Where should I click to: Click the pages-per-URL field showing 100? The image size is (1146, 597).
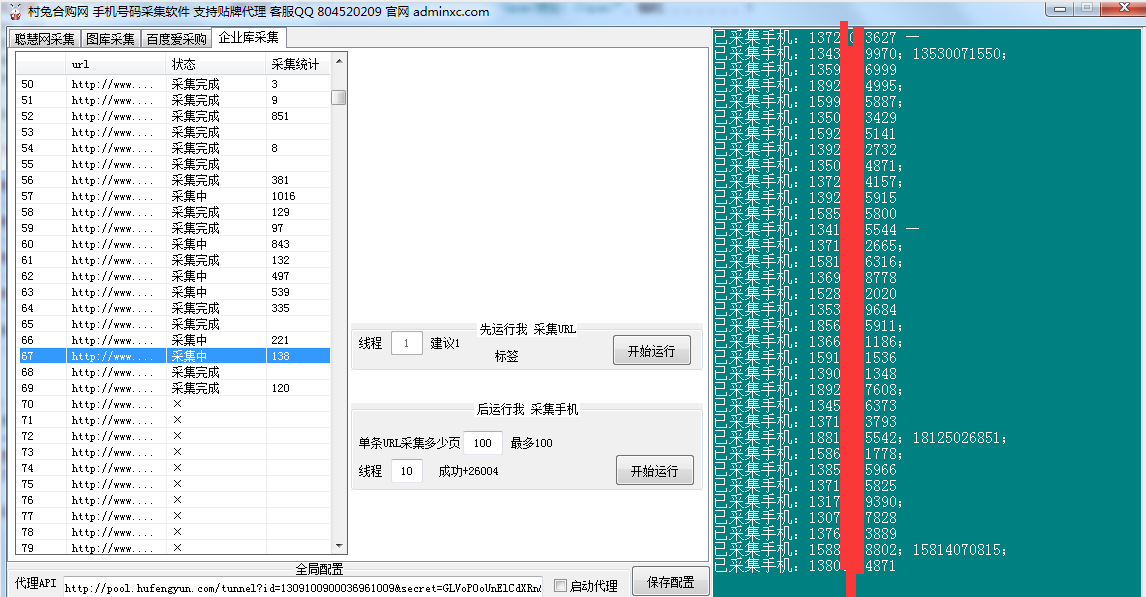(482, 442)
